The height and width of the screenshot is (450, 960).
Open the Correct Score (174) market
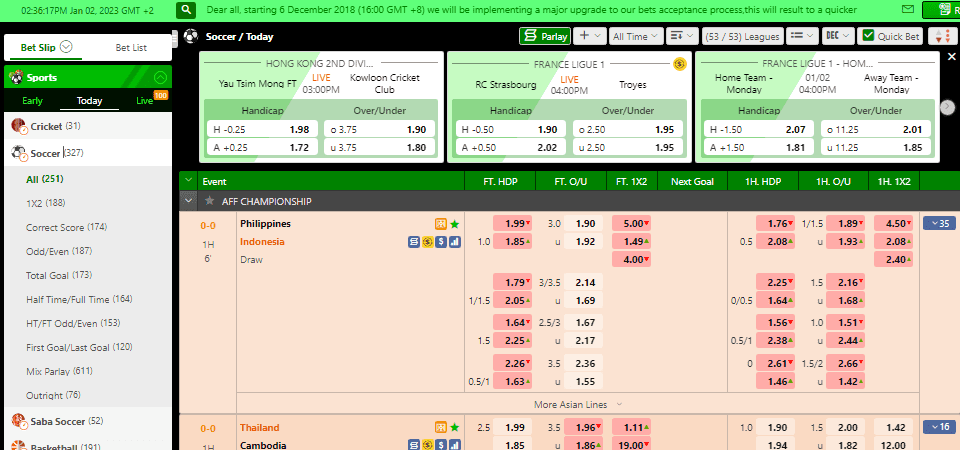(x=67, y=227)
